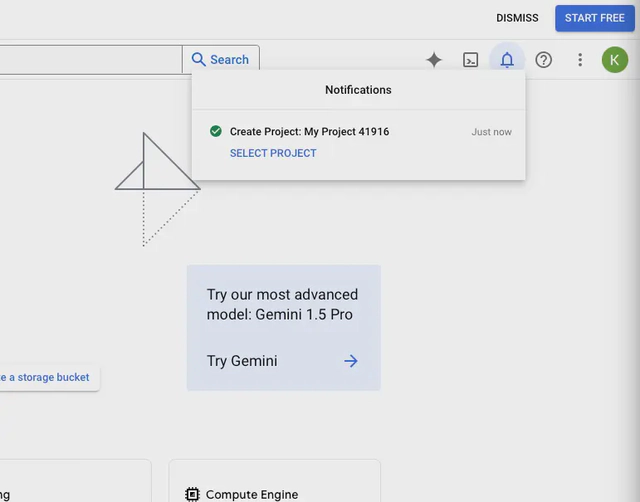Open the three-dot settings menu
Screen dimensions: 640x502
tap(580, 60)
